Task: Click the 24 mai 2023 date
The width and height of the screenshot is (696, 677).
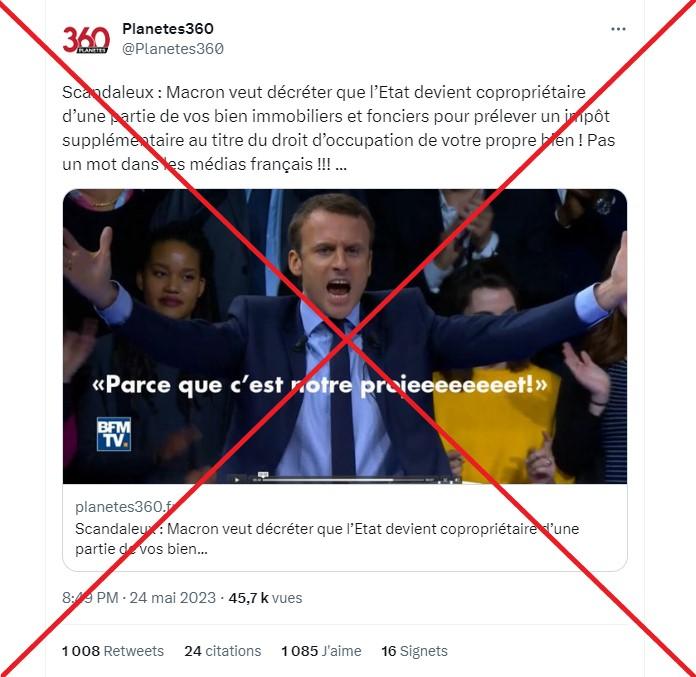Action: pos(172,598)
